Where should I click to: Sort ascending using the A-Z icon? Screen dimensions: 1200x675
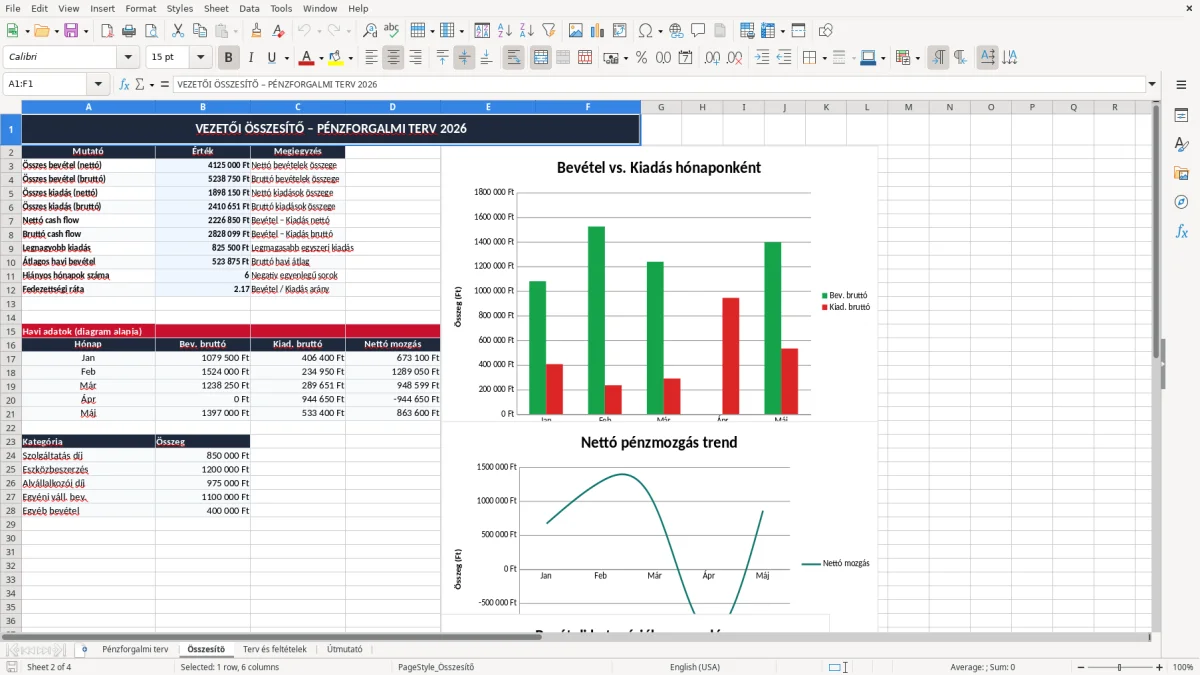tap(505, 31)
